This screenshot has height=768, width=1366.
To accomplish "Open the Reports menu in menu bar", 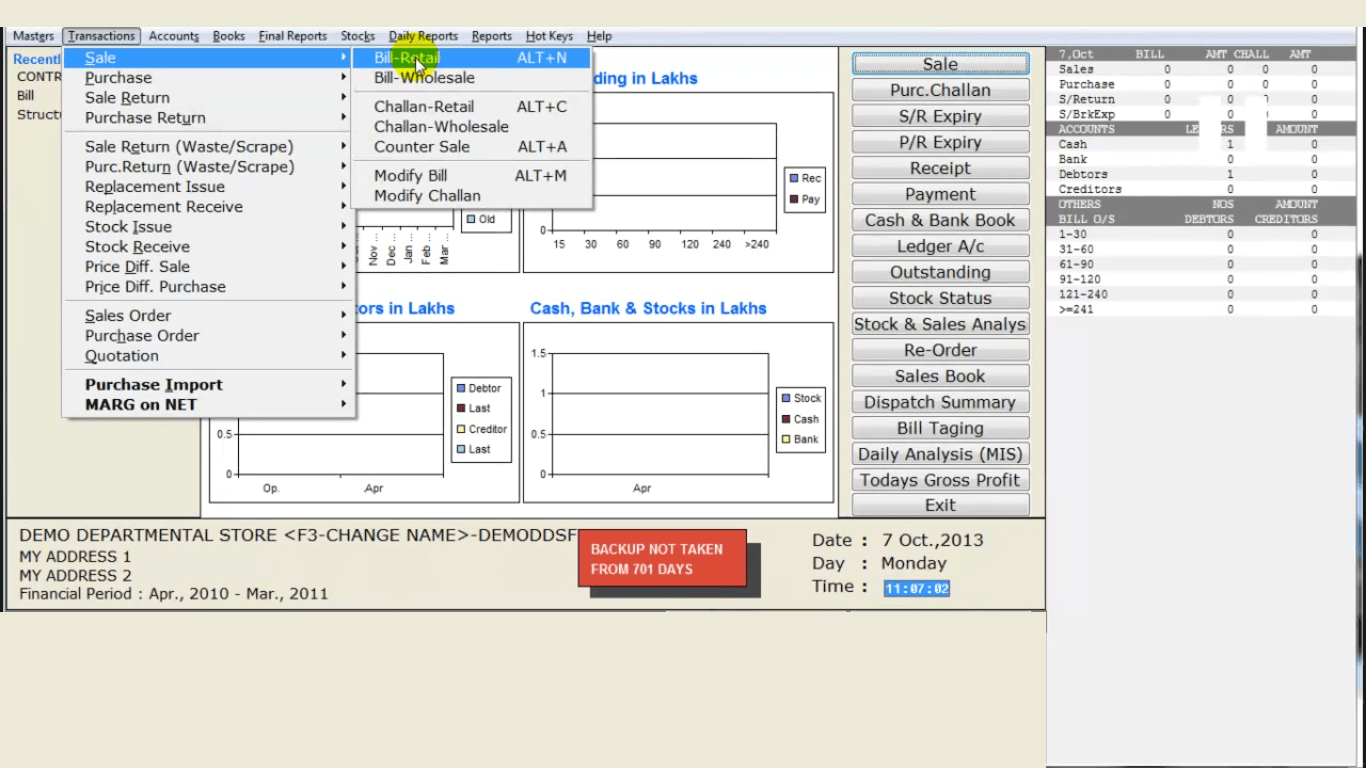I will pyautogui.click(x=492, y=36).
